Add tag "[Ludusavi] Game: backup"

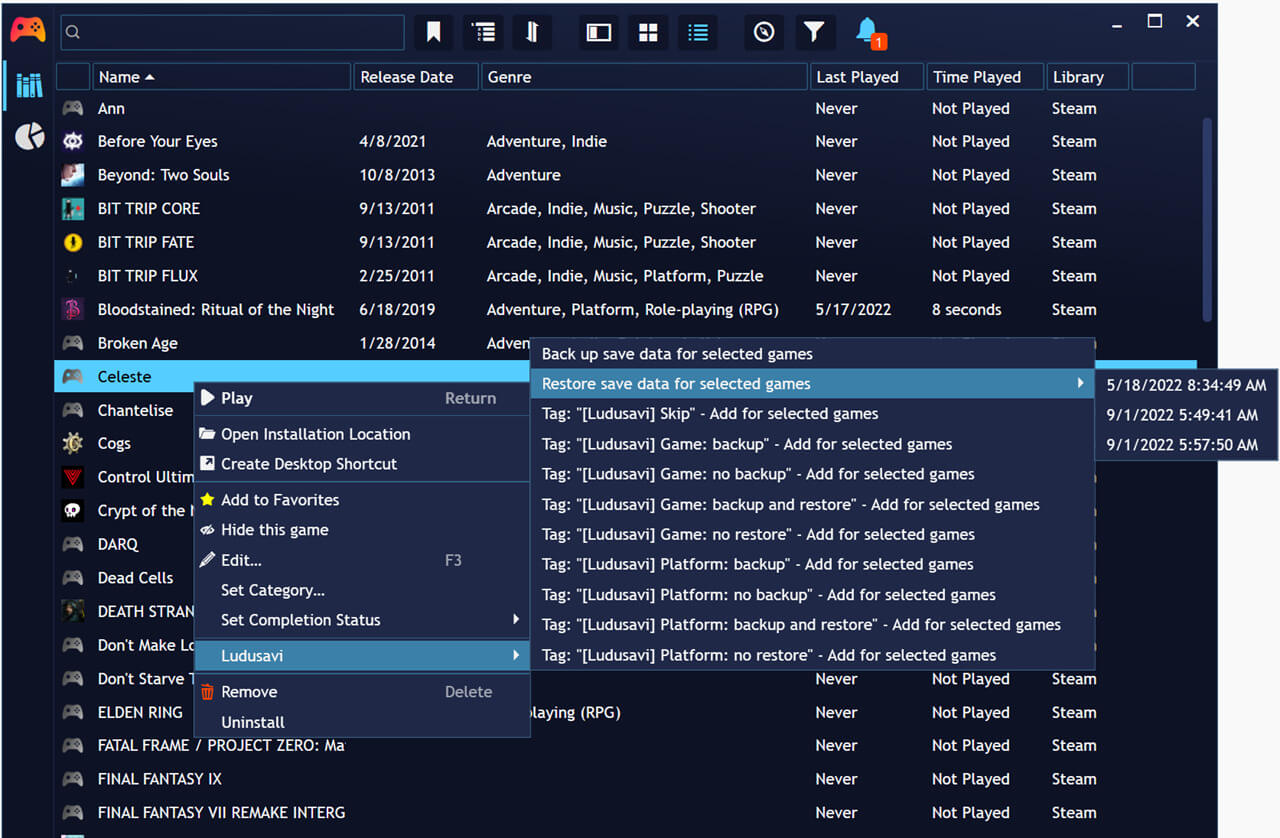pos(812,444)
